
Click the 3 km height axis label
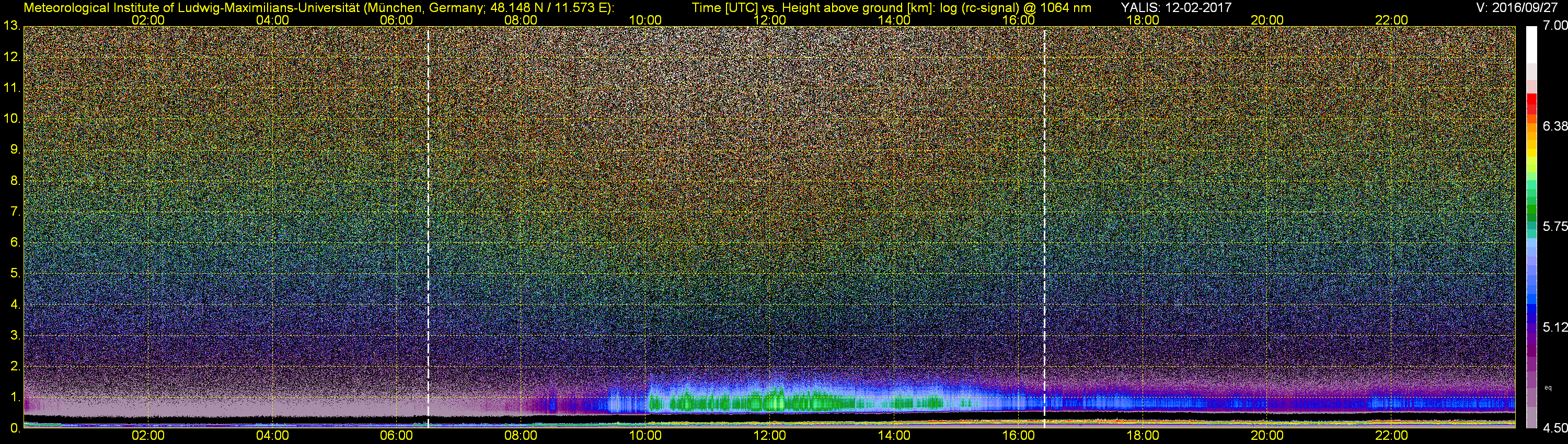click(x=14, y=335)
